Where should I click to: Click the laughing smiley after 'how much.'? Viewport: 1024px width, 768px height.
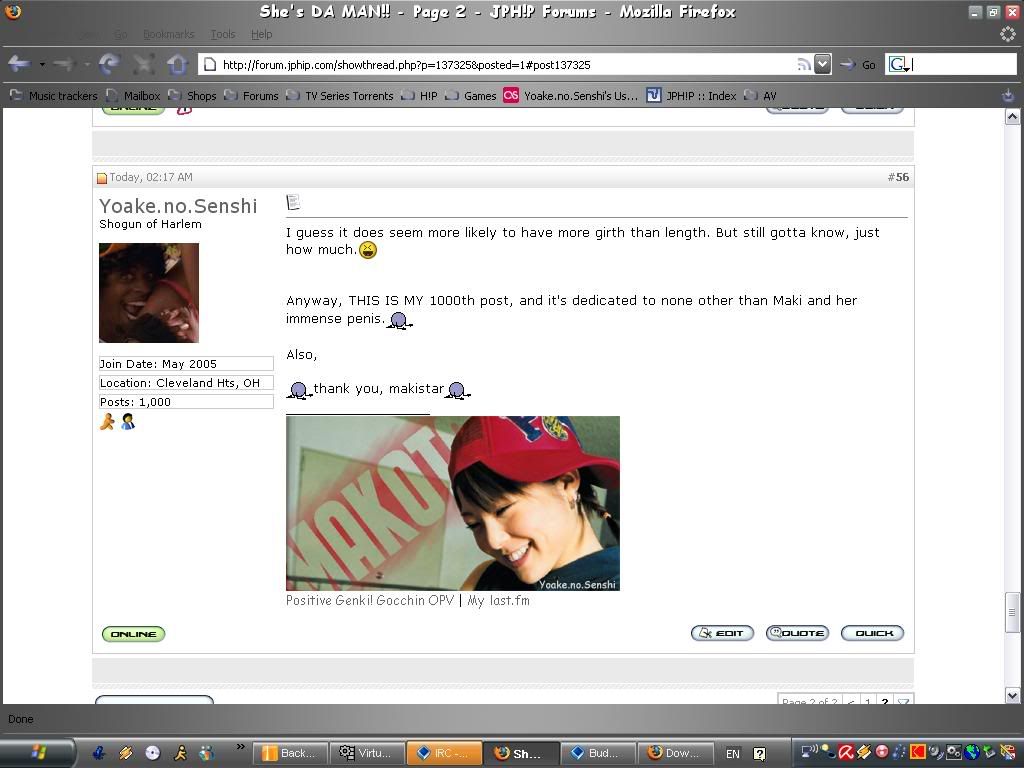tap(368, 250)
